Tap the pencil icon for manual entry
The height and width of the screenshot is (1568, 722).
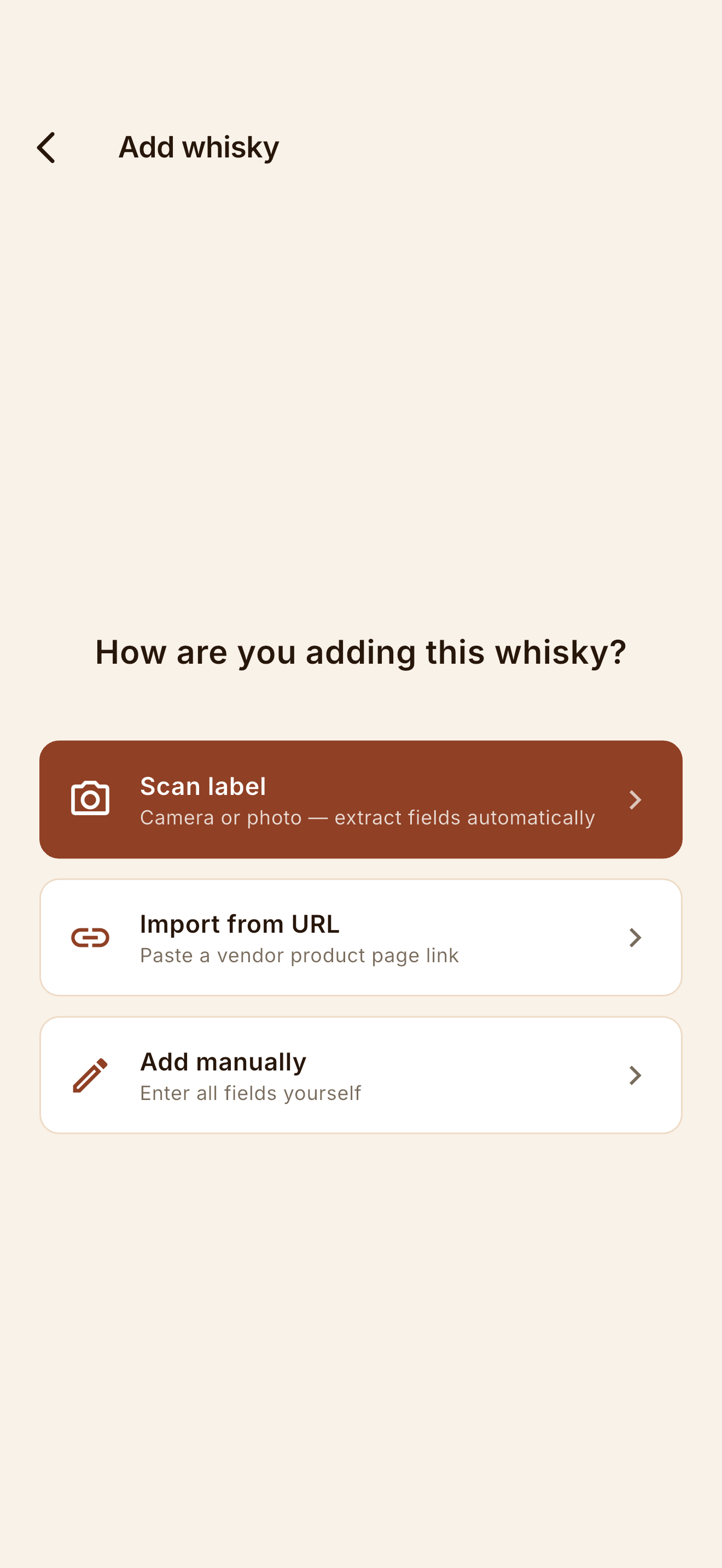click(90, 1075)
